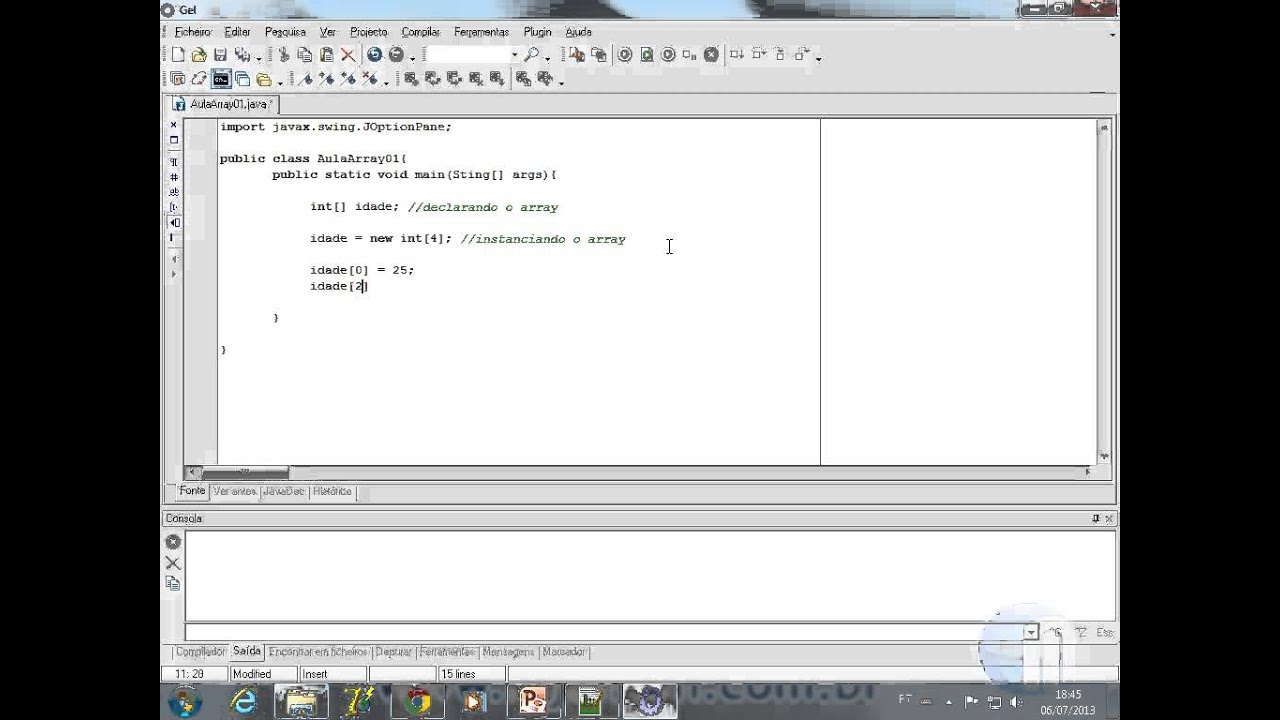1280x720 pixels.
Task: Open the Compilar menu
Action: point(420,32)
